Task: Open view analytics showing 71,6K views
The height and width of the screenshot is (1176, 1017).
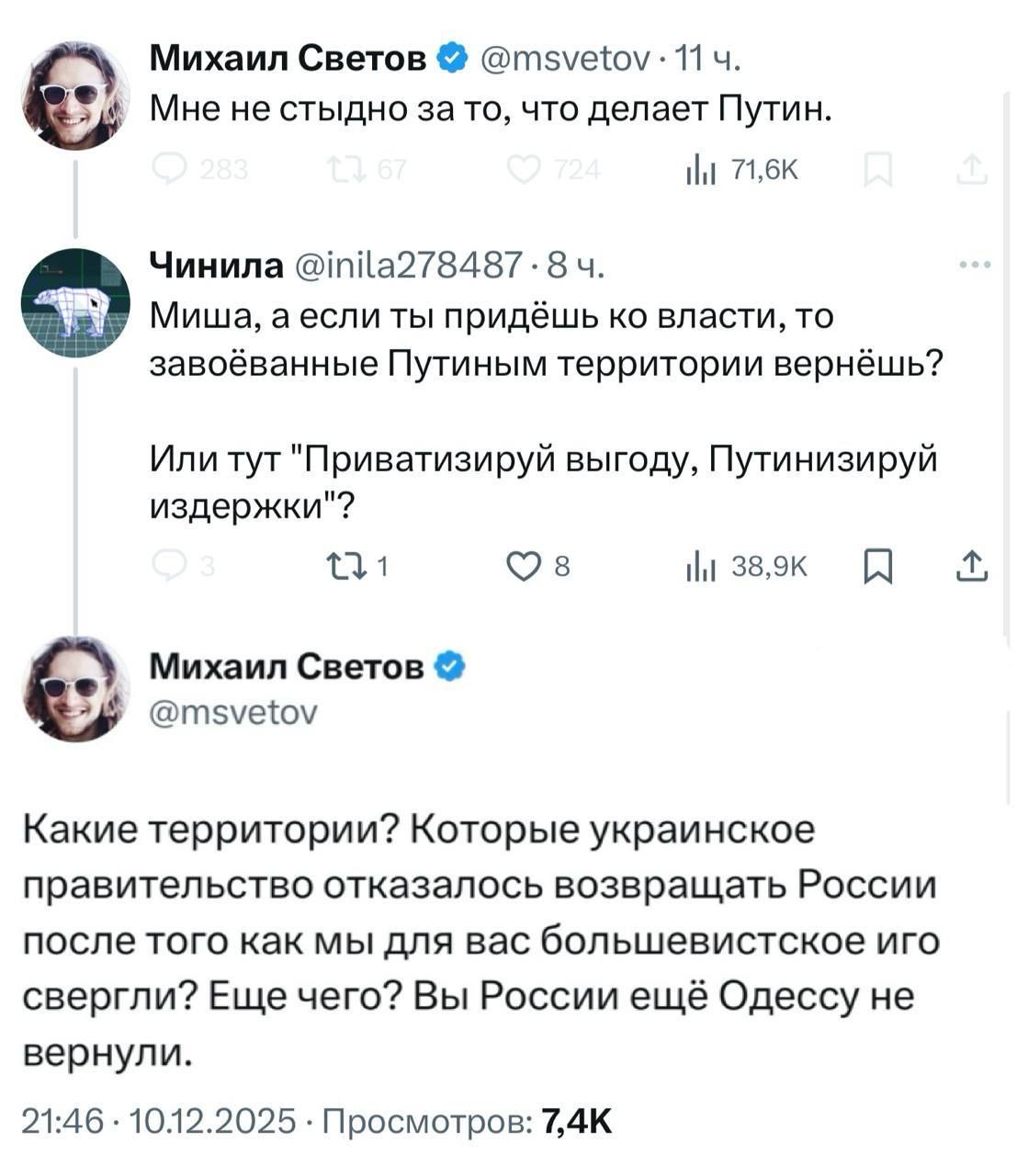Action: click(703, 167)
